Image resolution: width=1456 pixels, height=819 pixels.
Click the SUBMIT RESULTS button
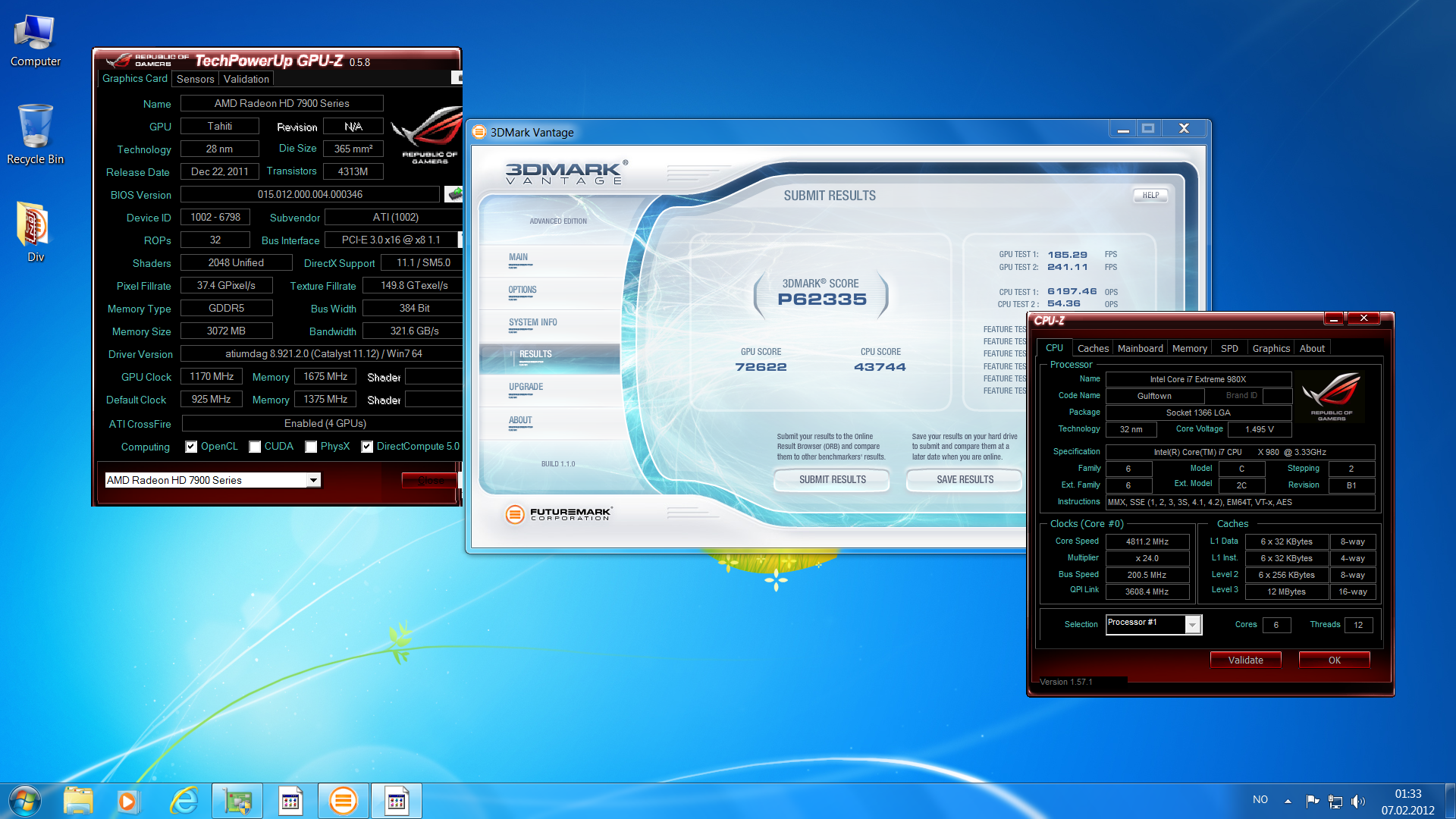[x=832, y=479]
